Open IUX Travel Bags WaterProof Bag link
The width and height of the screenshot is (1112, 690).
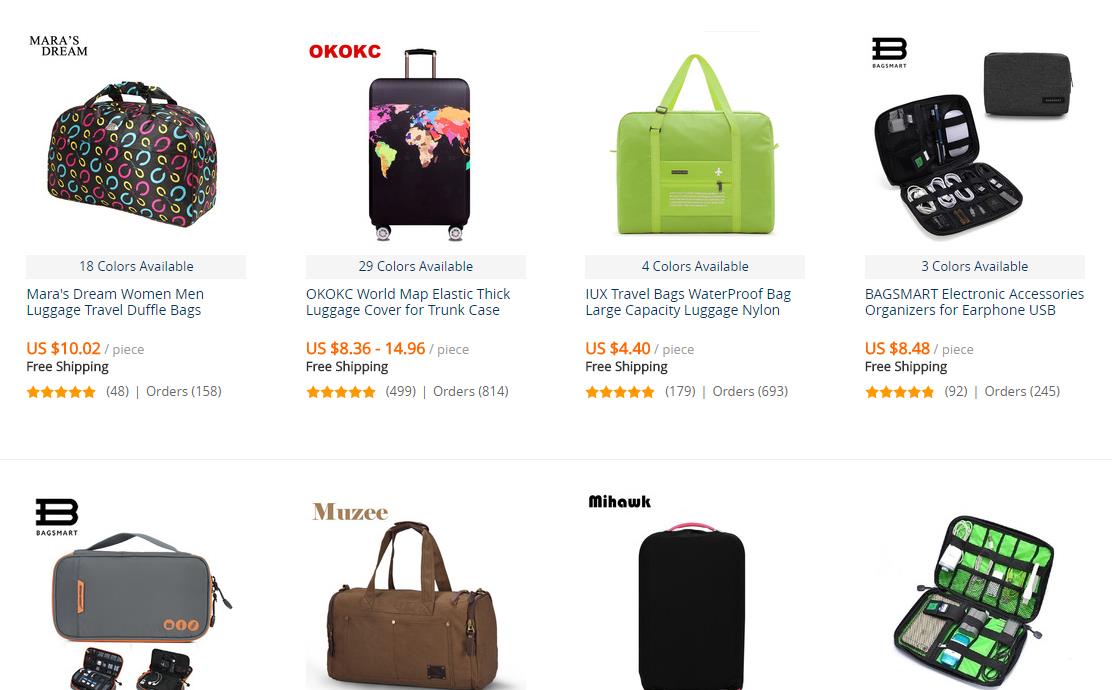click(688, 302)
